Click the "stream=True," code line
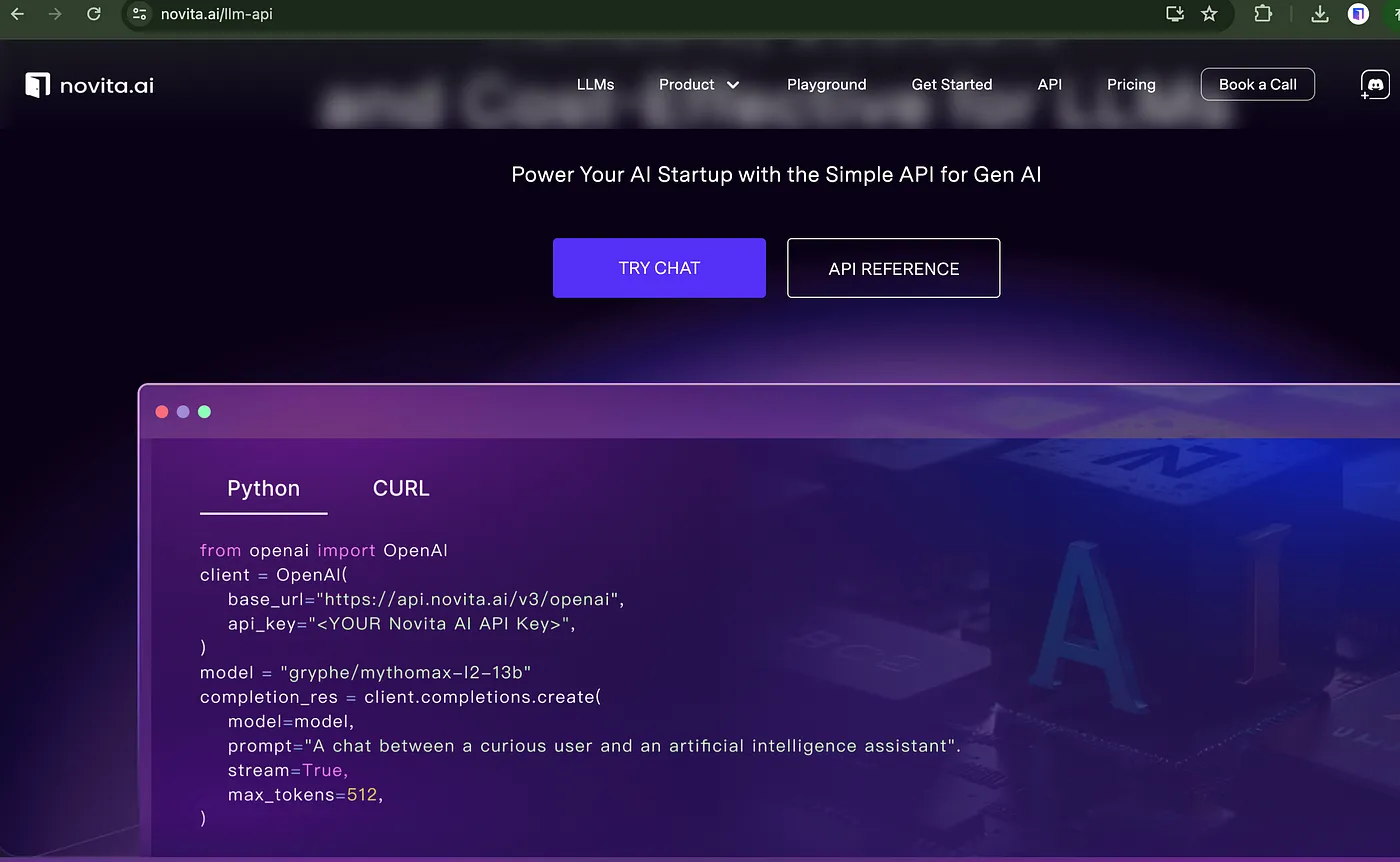Image resolution: width=1400 pixels, height=862 pixels. click(x=288, y=770)
